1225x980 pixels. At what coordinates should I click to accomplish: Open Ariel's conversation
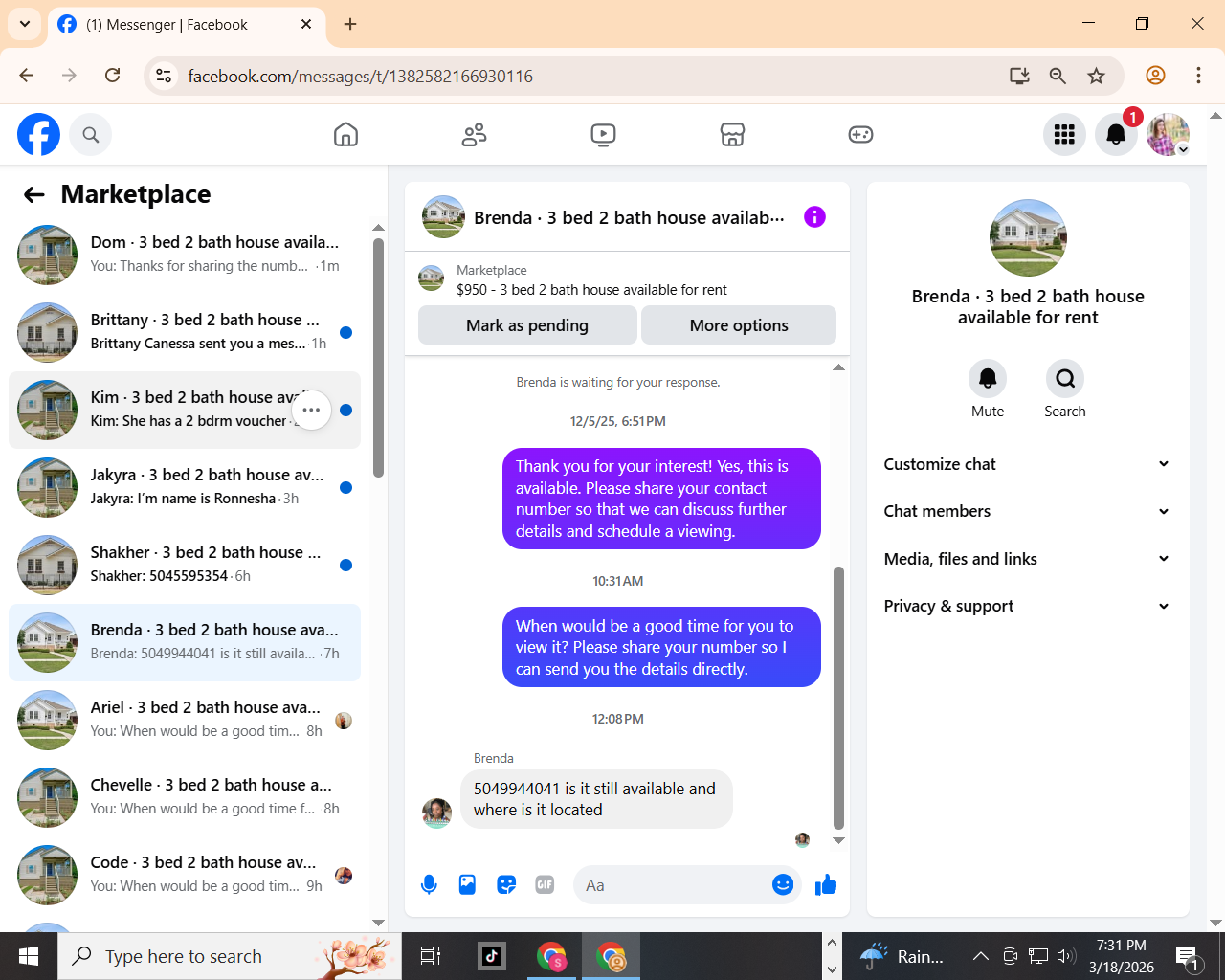coord(185,720)
